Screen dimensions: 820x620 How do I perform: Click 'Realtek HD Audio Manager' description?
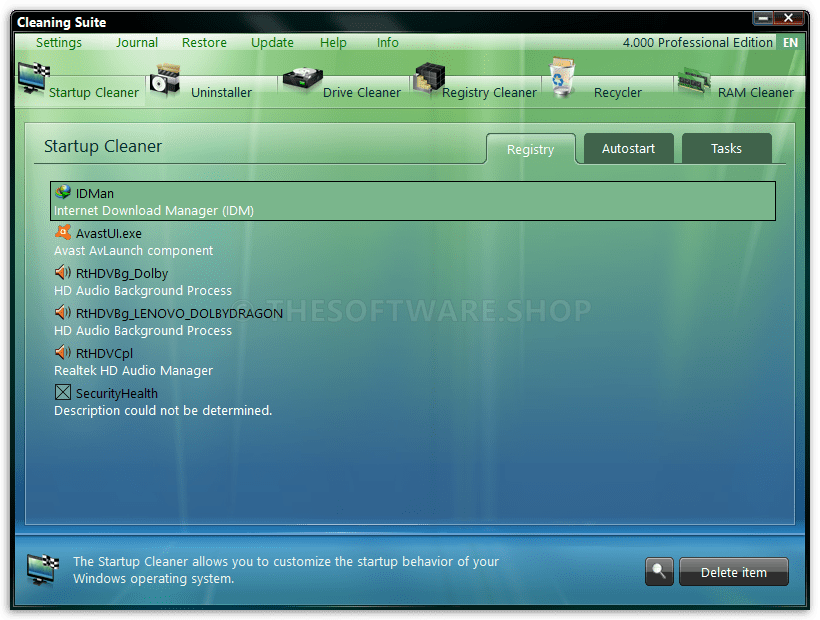[x=133, y=371]
